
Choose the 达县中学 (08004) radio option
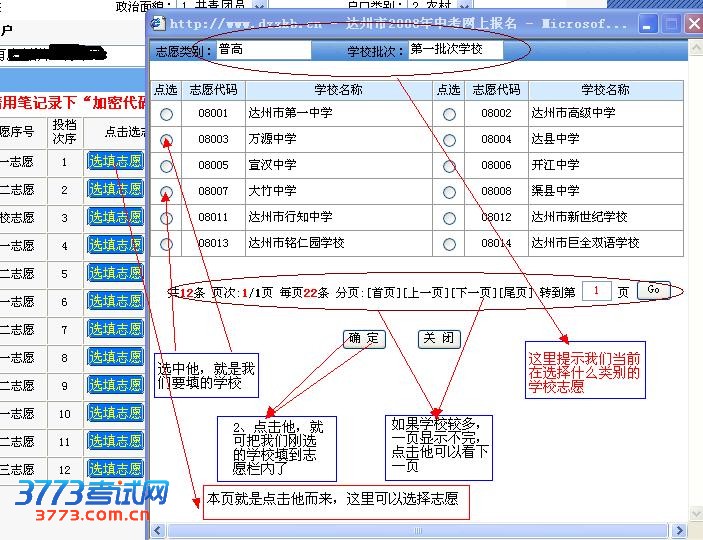[x=449, y=140]
